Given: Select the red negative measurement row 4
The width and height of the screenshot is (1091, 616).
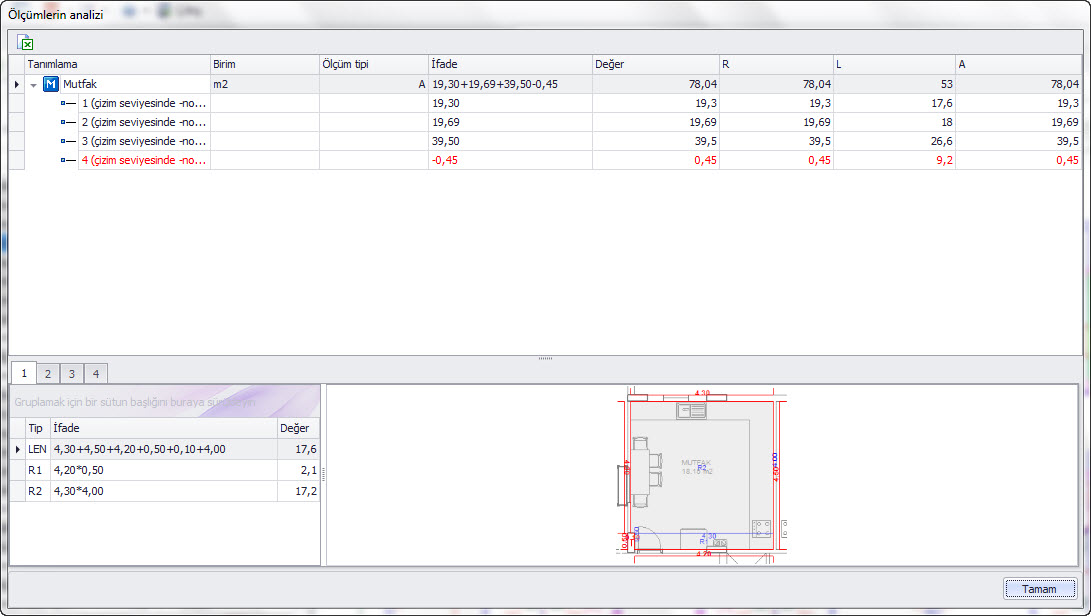Looking at the screenshot, I should 143,160.
